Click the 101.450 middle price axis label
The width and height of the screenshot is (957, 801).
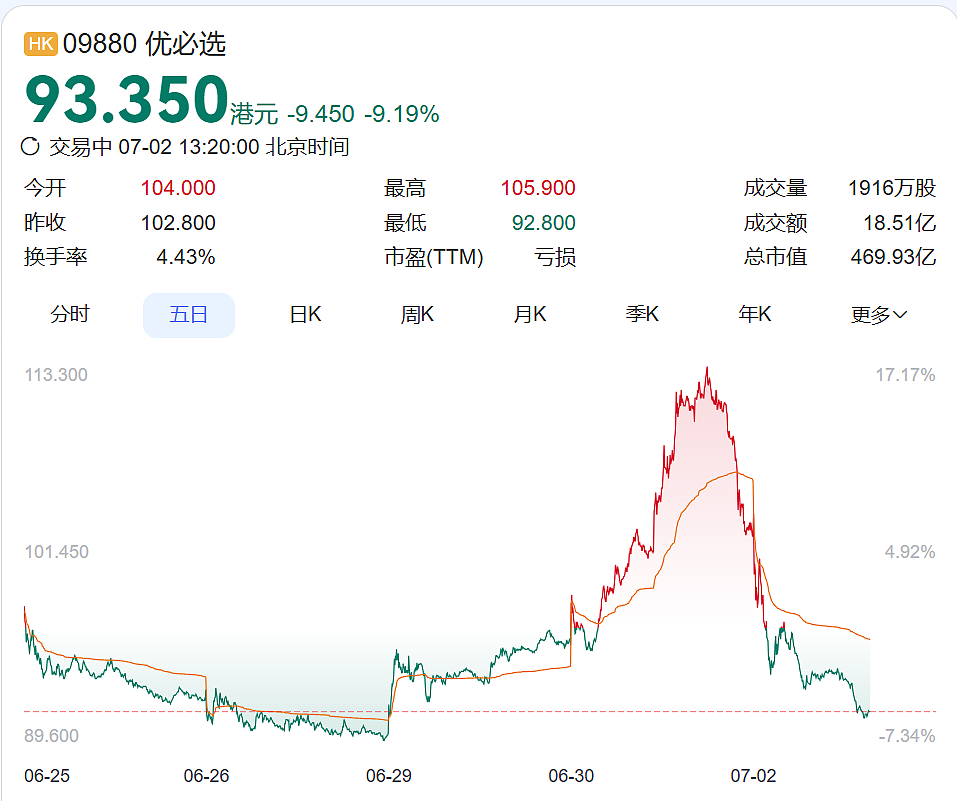(x=57, y=552)
